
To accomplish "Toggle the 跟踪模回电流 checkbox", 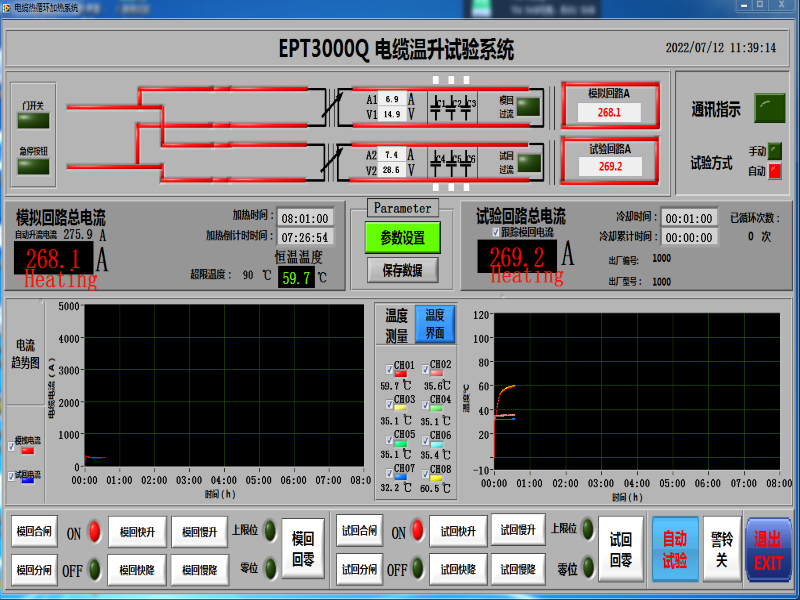I will click(x=495, y=232).
